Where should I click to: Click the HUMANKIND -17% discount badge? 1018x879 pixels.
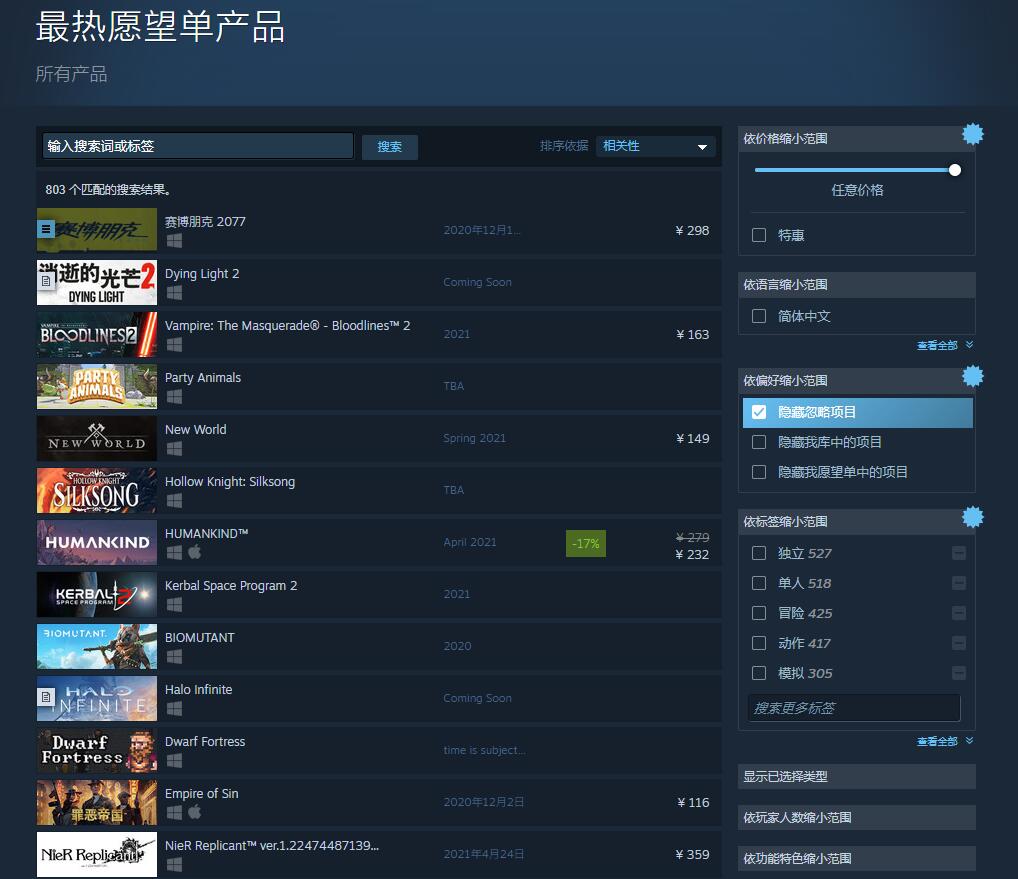[x=586, y=543]
